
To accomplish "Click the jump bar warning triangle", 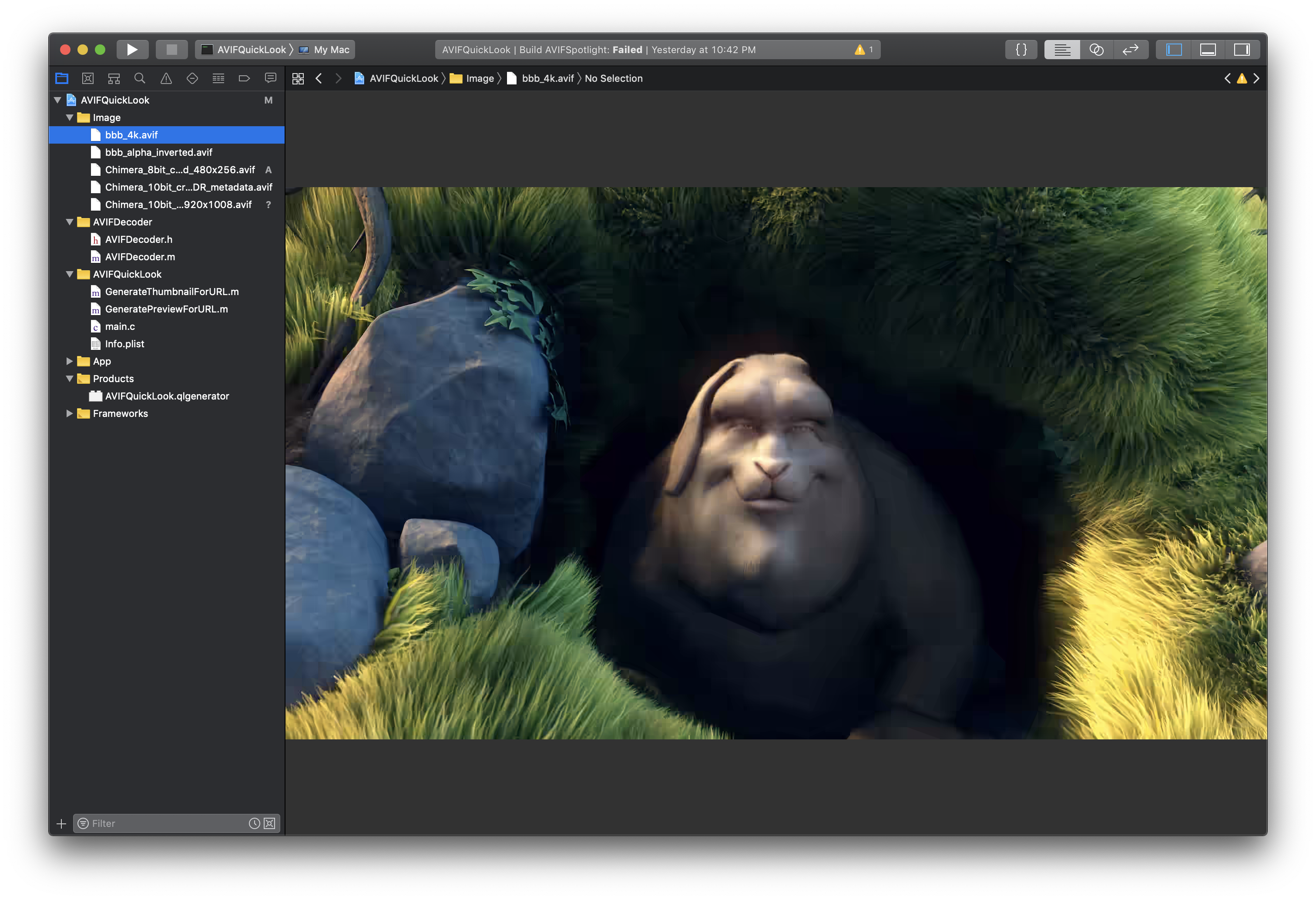I will pos(1242,79).
